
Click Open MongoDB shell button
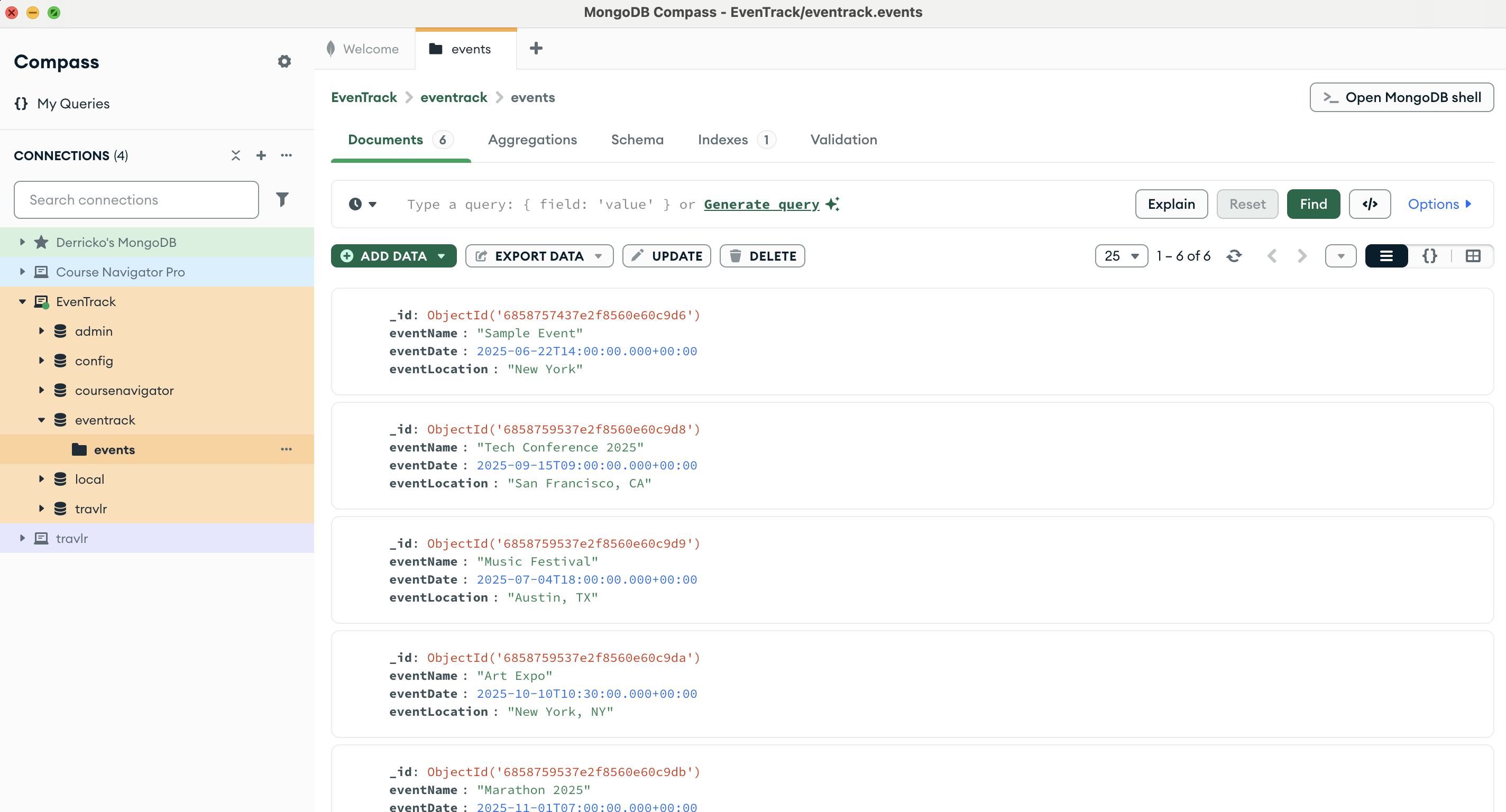pyautogui.click(x=1401, y=97)
